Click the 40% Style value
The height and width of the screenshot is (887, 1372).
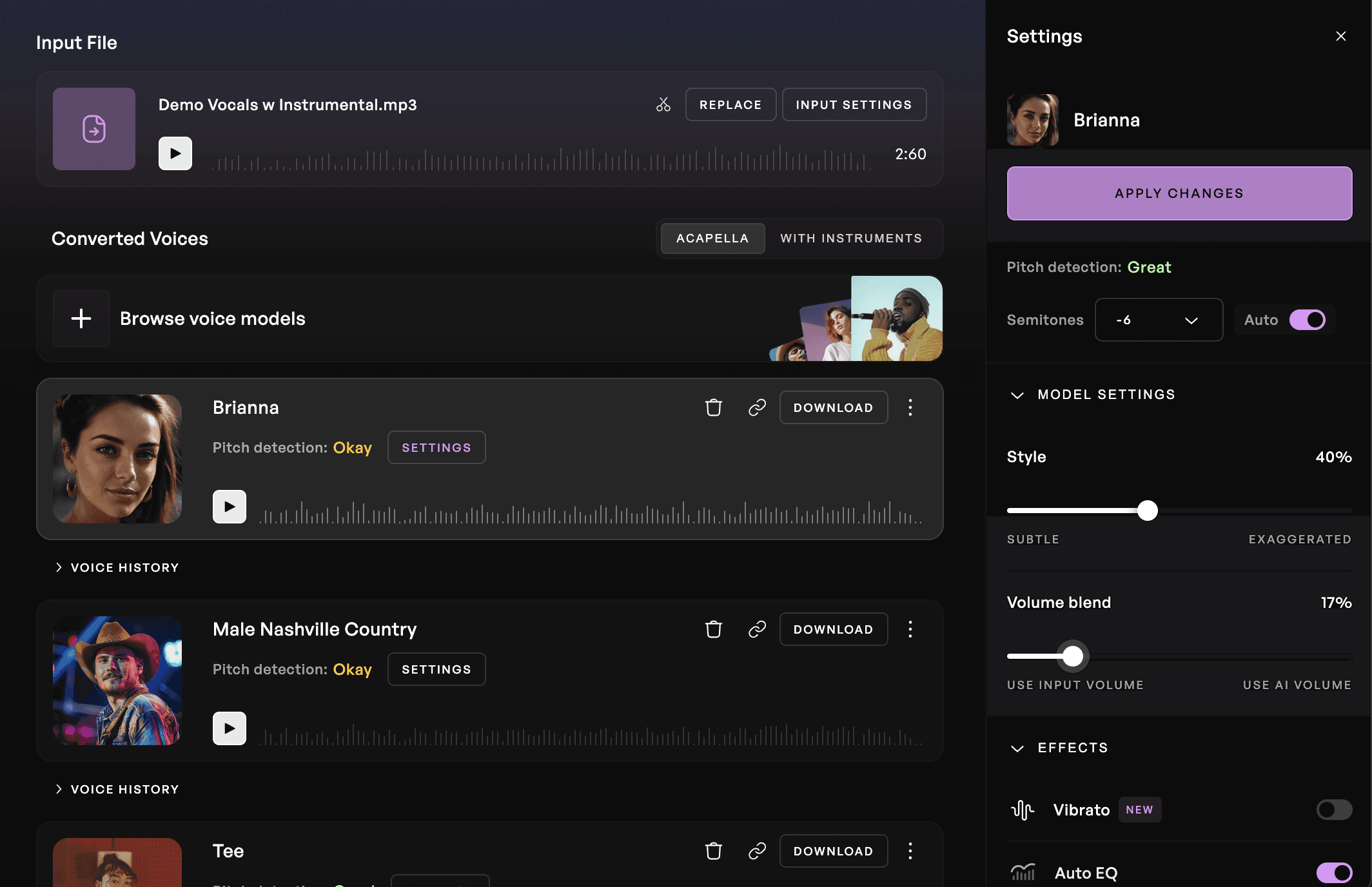click(1333, 457)
